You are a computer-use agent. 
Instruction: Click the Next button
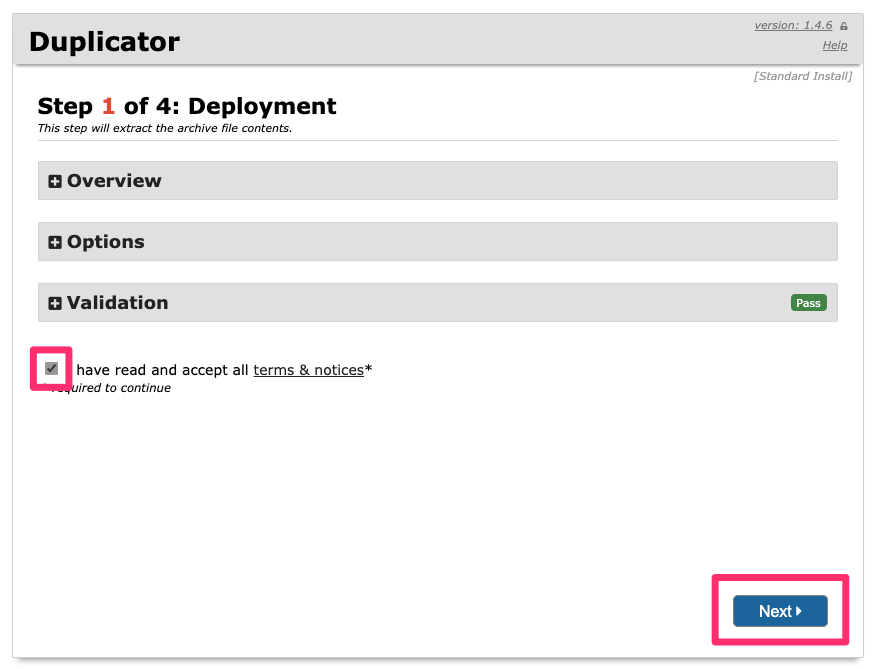(780, 611)
